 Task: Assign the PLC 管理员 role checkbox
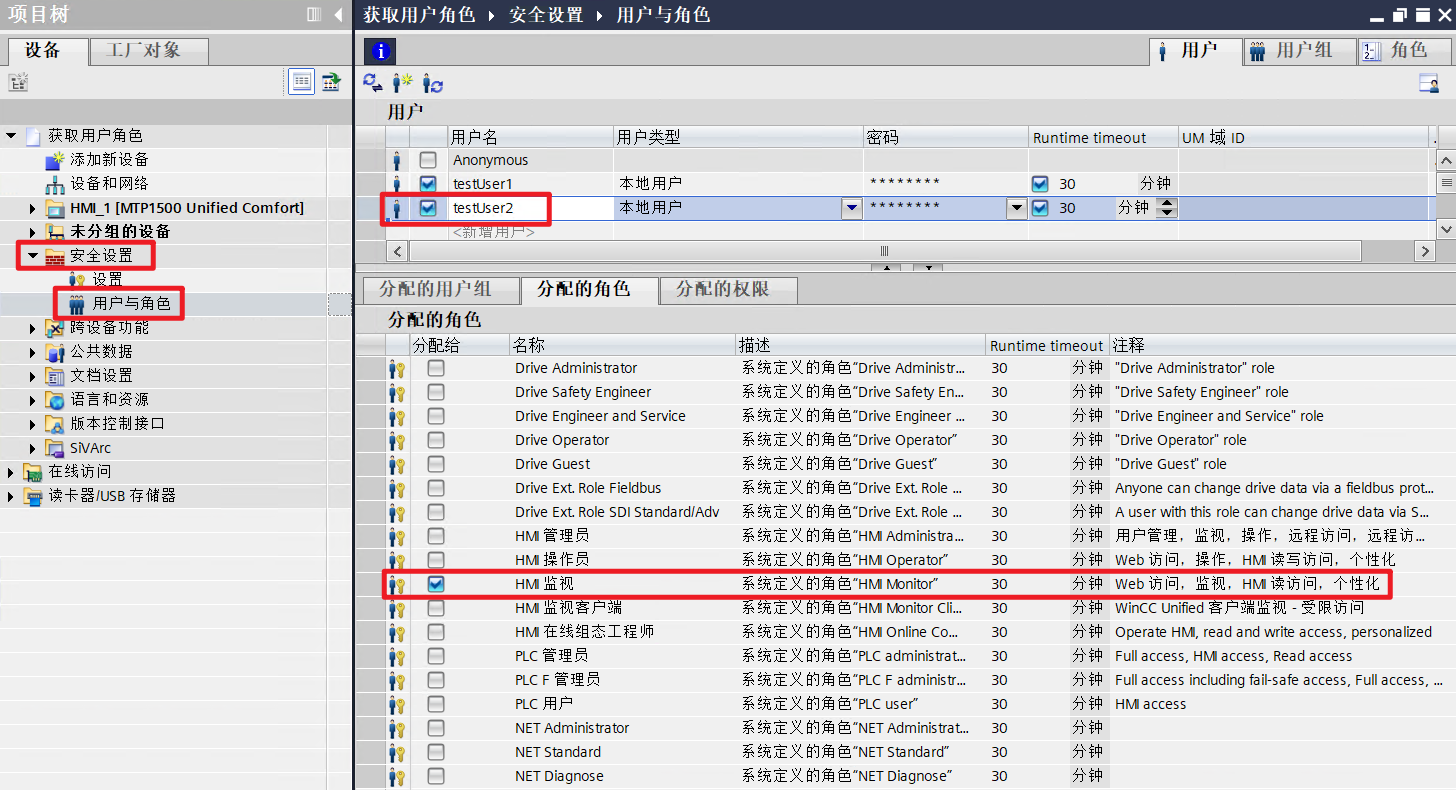pos(436,656)
